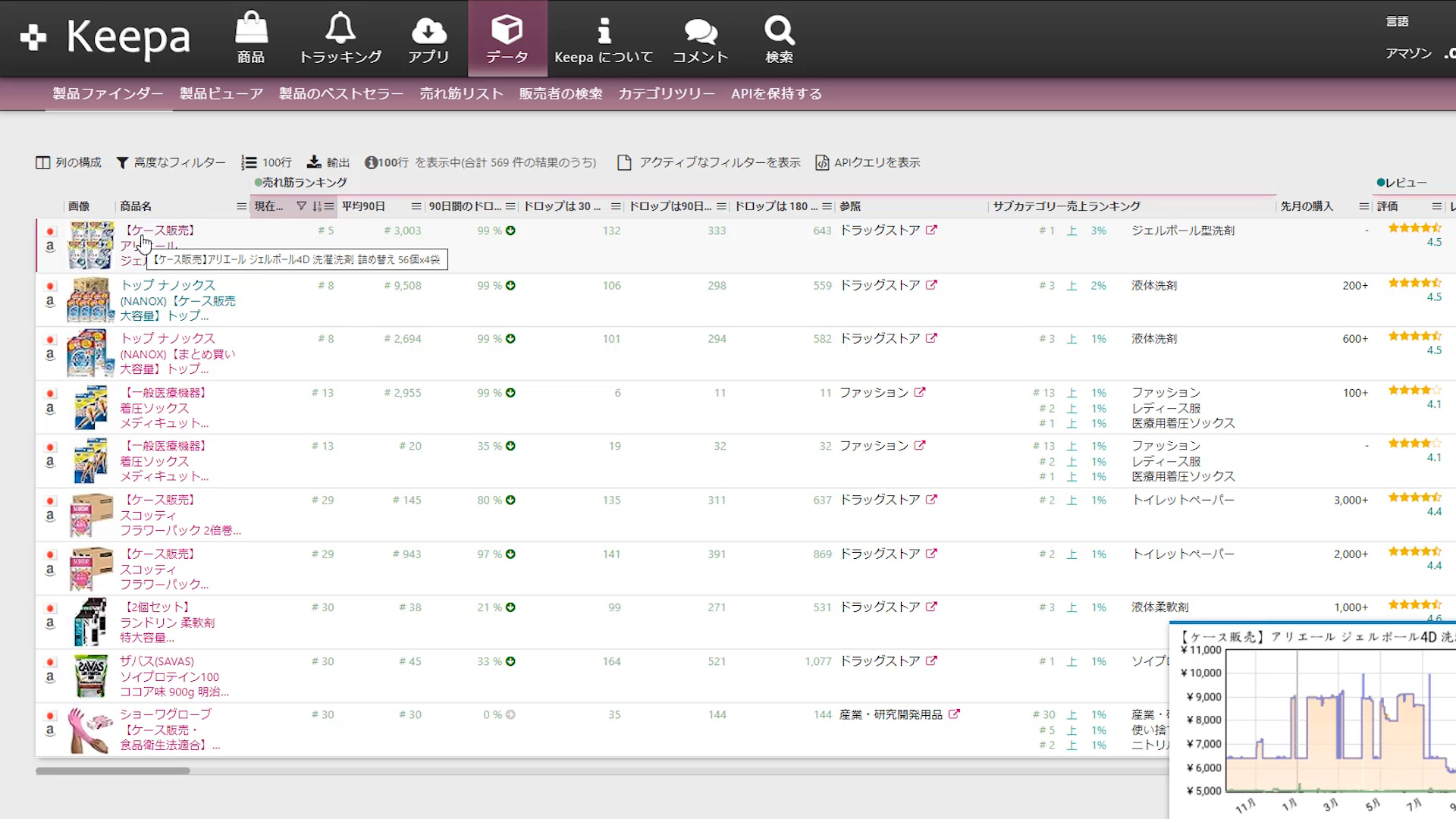Image resolution: width=1456 pixels, height=819 pixels.
Task: Click the 輸出 export button
Action: point(328,162)
